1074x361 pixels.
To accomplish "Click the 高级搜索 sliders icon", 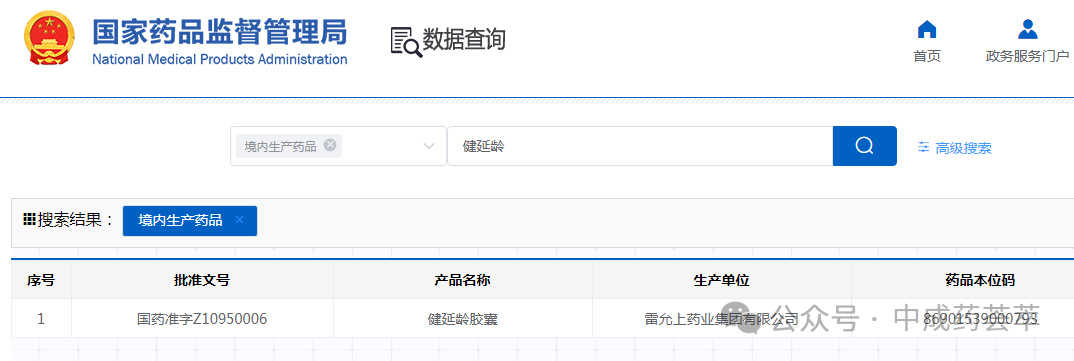I will pos(924,147).
